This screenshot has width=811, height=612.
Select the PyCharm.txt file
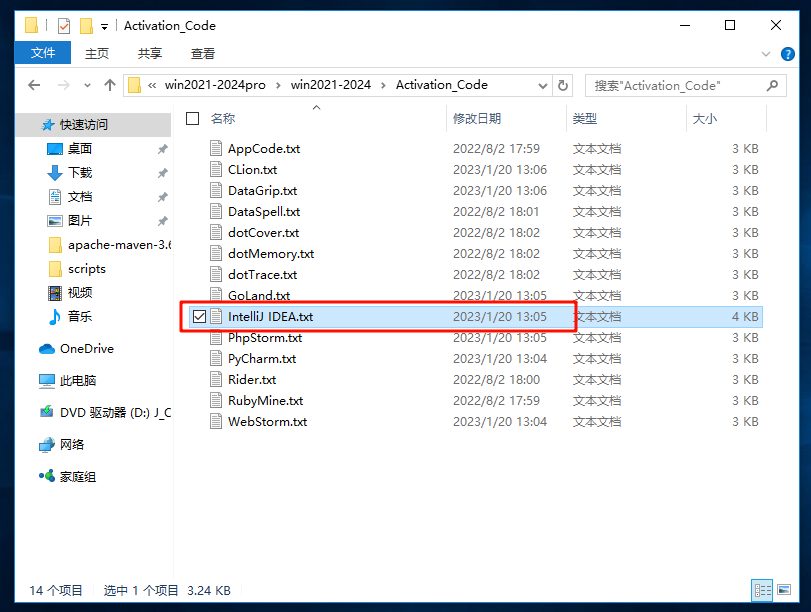(262, 359)
